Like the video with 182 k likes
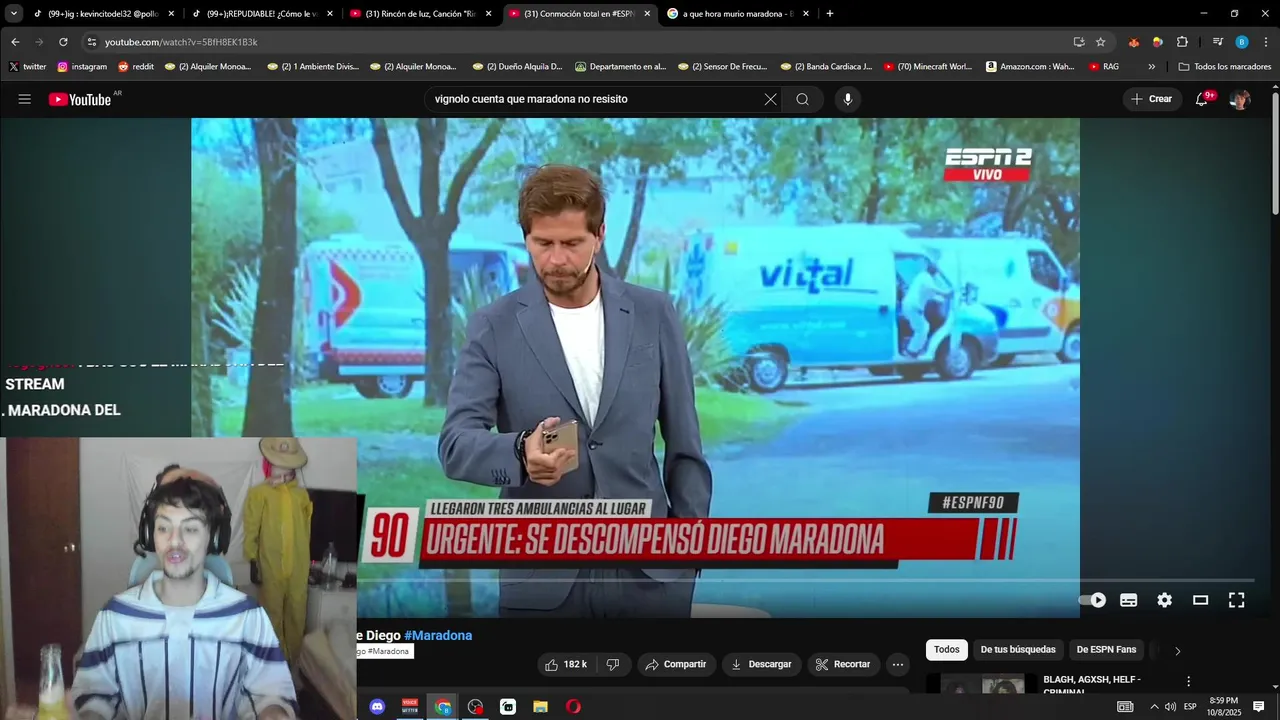 pos(566,664)
